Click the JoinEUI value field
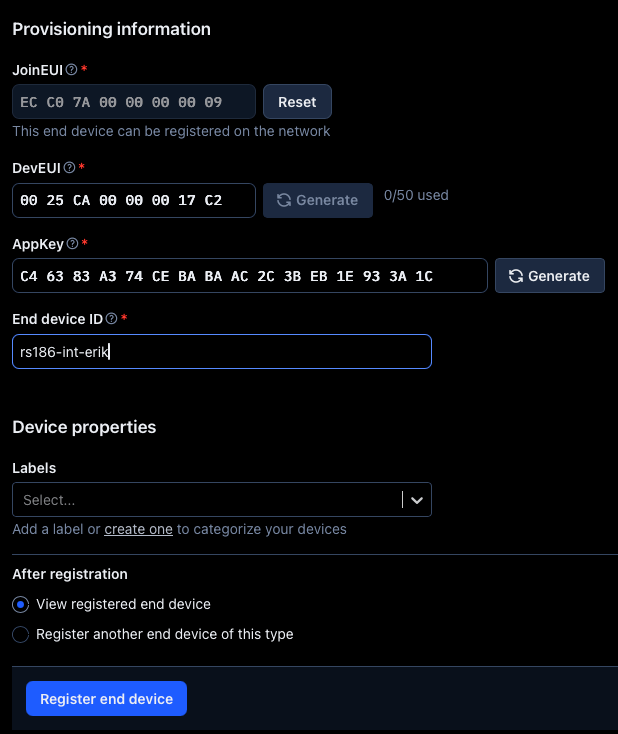The width and height of the screenshot is (618, 734). [x=134, y=102]
